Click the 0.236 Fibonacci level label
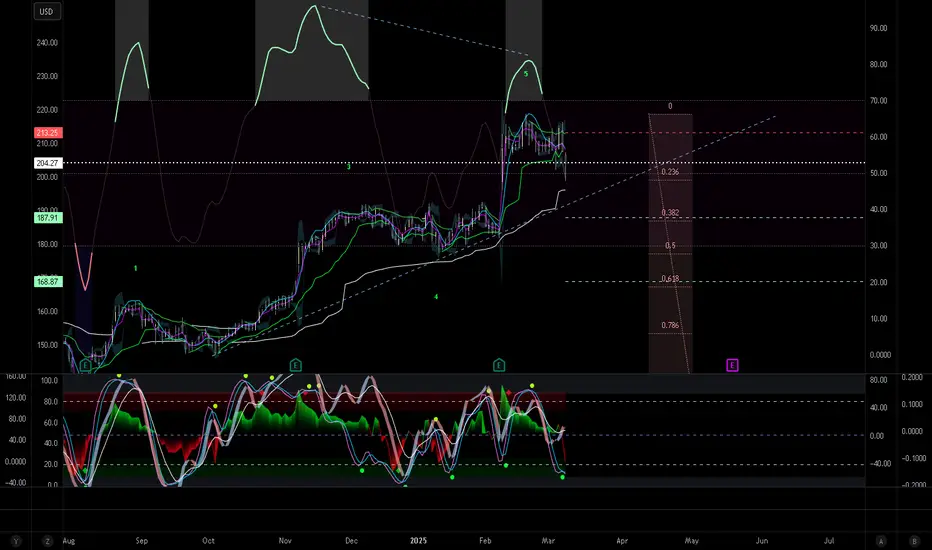This screenshot has width=932, height=550. point(670,172)
